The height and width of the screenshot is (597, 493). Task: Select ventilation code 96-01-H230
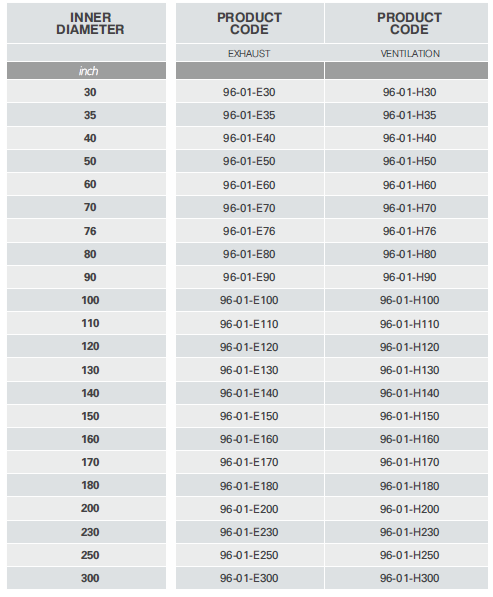tap(410, 532)
